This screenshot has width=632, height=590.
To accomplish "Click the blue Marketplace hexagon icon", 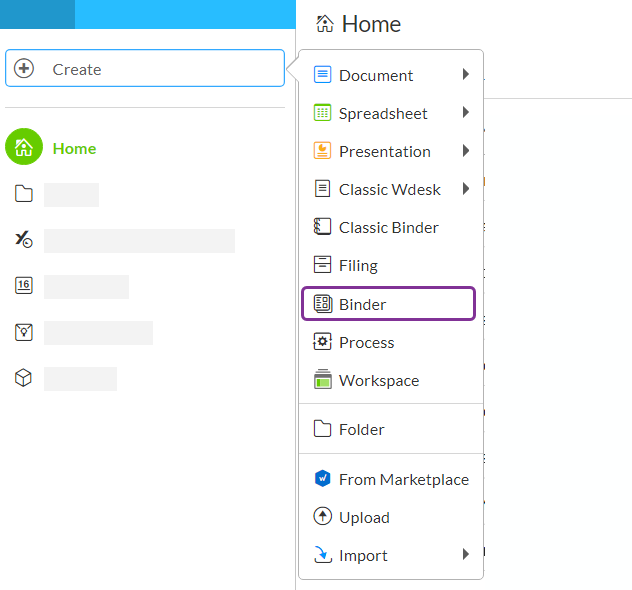I will click(x=322, y=478).
